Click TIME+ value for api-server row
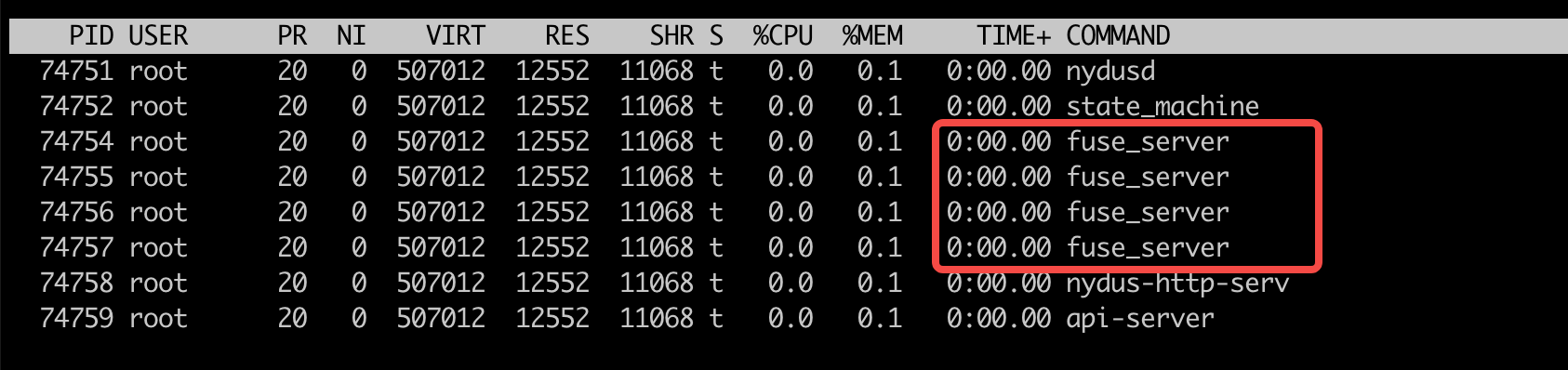This screenshot has width=1568, height=370. tap(999, 318)
